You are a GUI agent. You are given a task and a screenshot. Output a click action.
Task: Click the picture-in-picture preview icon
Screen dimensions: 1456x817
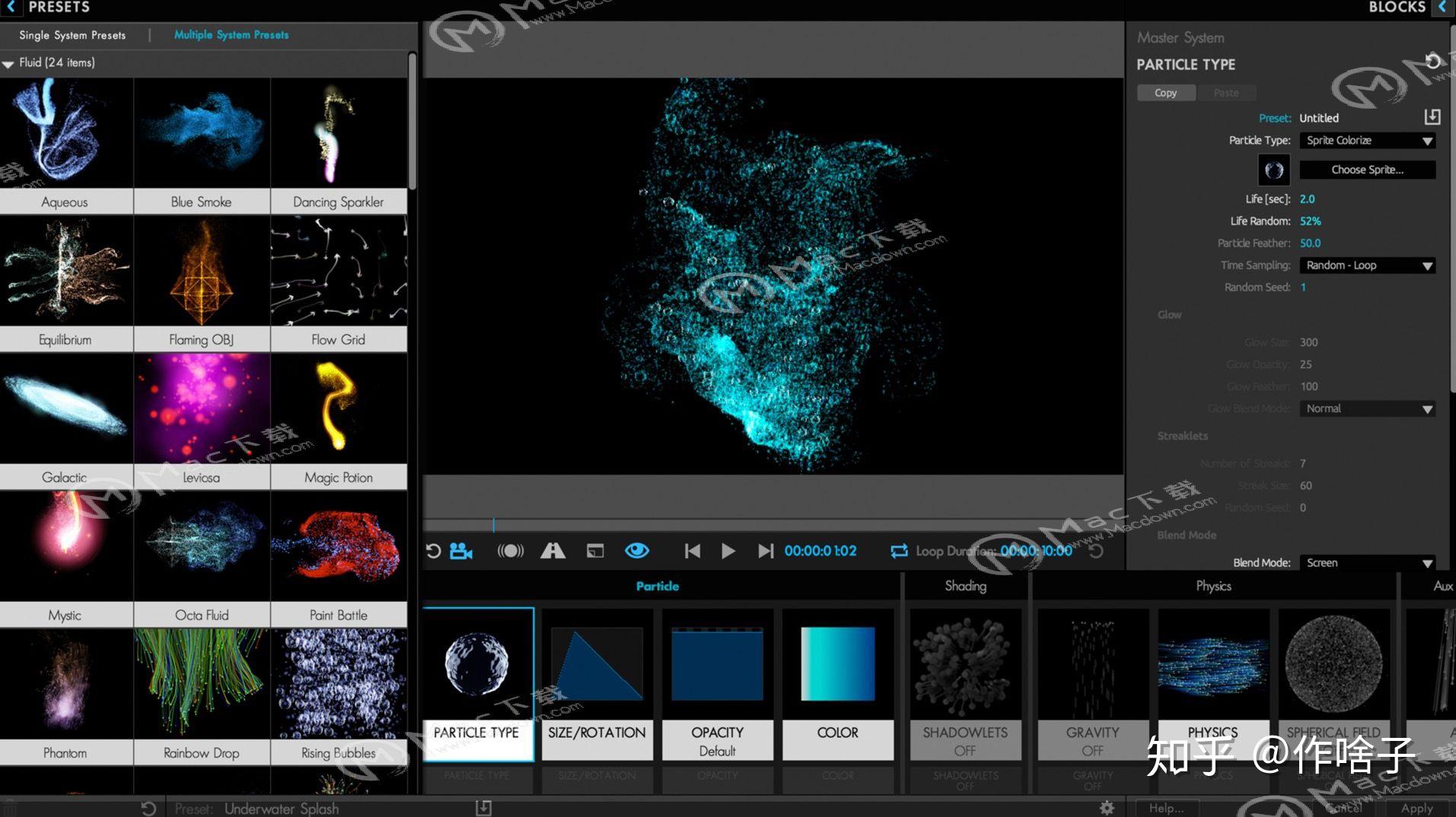click(594, 551)
